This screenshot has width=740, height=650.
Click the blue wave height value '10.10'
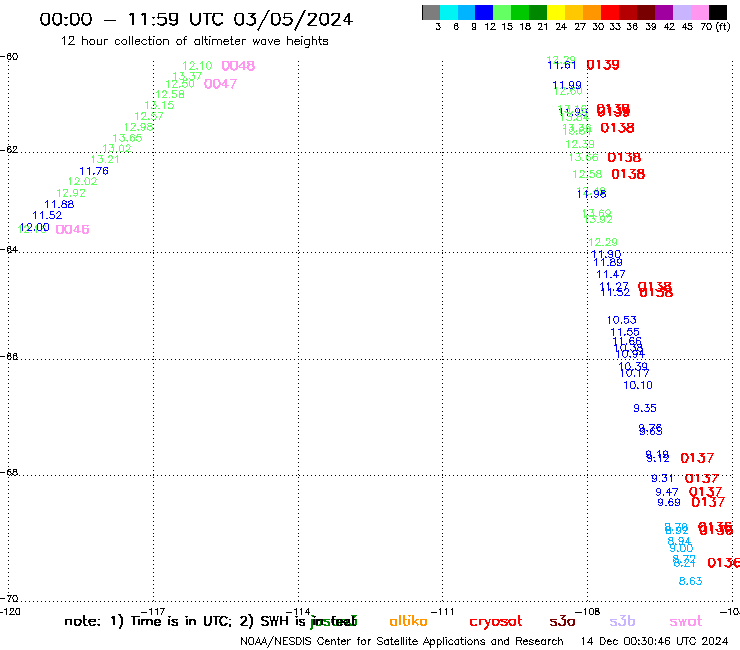[x=638, y=385]
